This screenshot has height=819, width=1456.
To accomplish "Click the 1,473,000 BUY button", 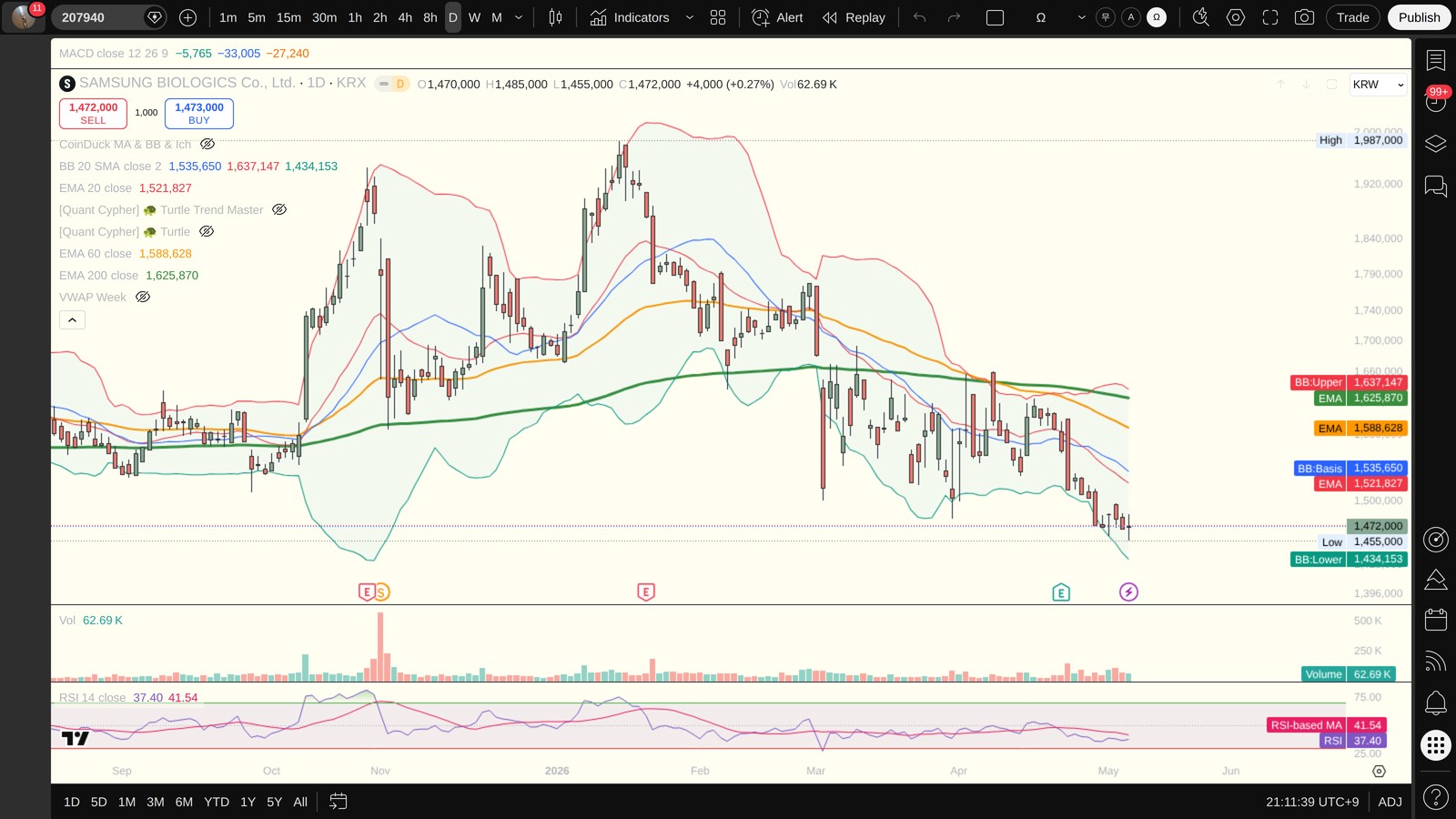I will 199,113.
